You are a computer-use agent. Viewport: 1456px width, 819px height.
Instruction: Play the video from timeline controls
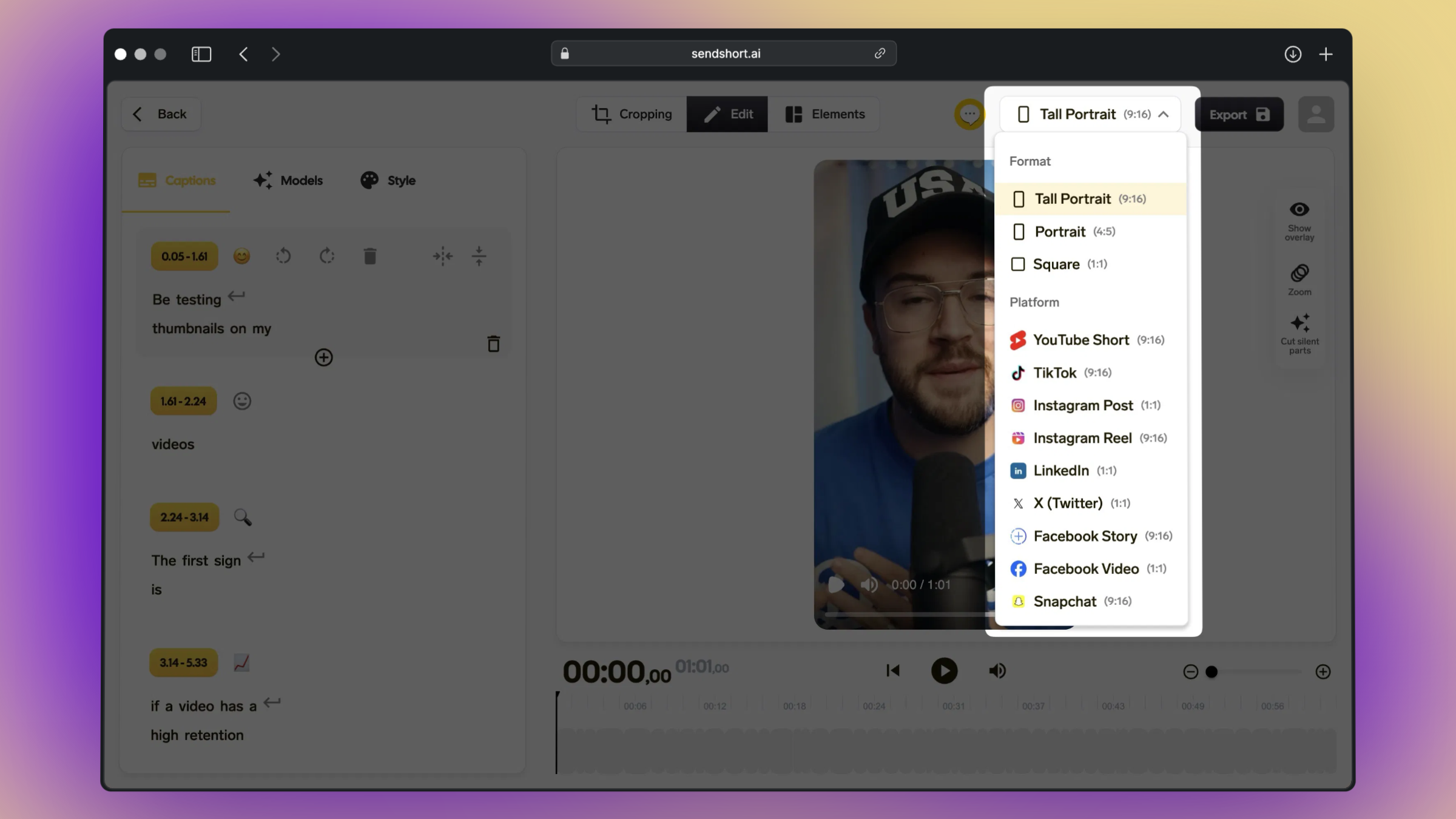944,670
